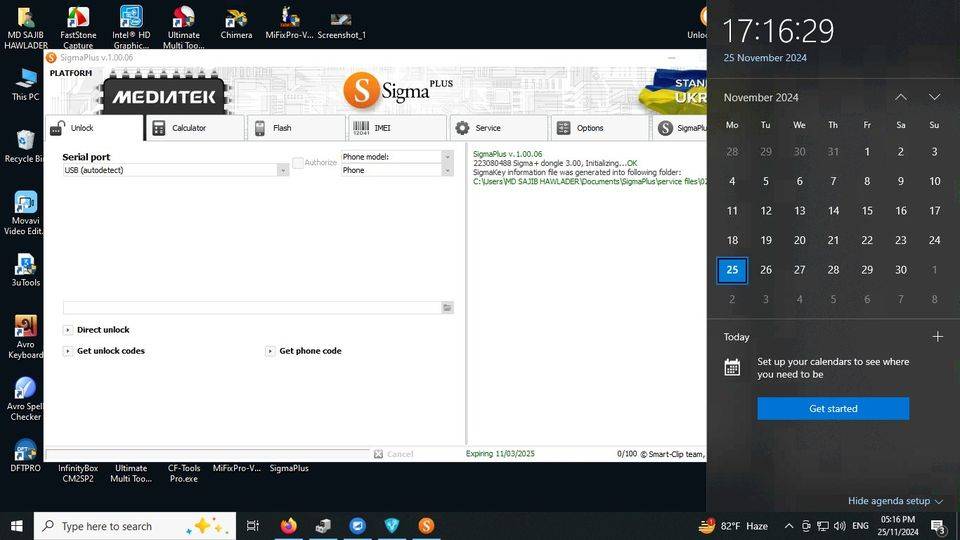Image resolution: width=960 pixels, height=540 pixels.
Task: Click the SigmaPlus taskbar icon
Action: click(x=426, y=526)
